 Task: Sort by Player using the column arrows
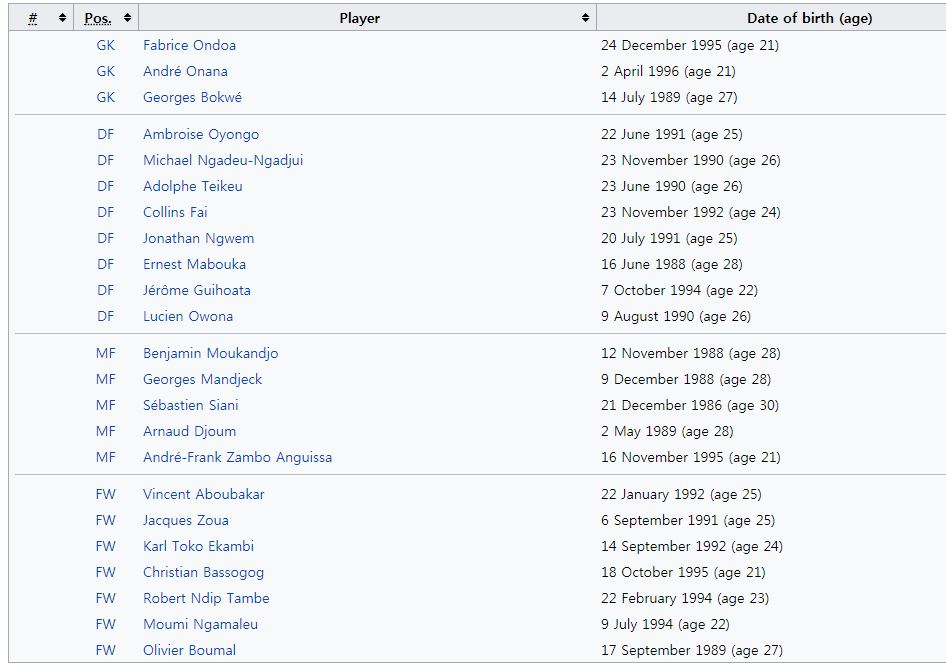coord(585,18)
